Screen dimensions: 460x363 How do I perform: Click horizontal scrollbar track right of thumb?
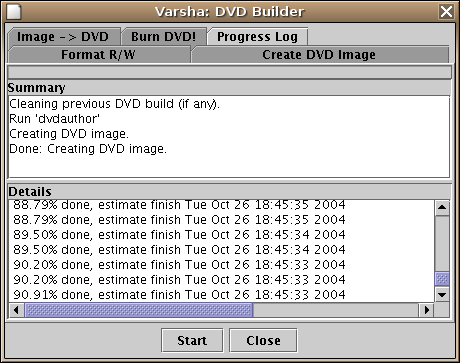(x=336, y=310)
